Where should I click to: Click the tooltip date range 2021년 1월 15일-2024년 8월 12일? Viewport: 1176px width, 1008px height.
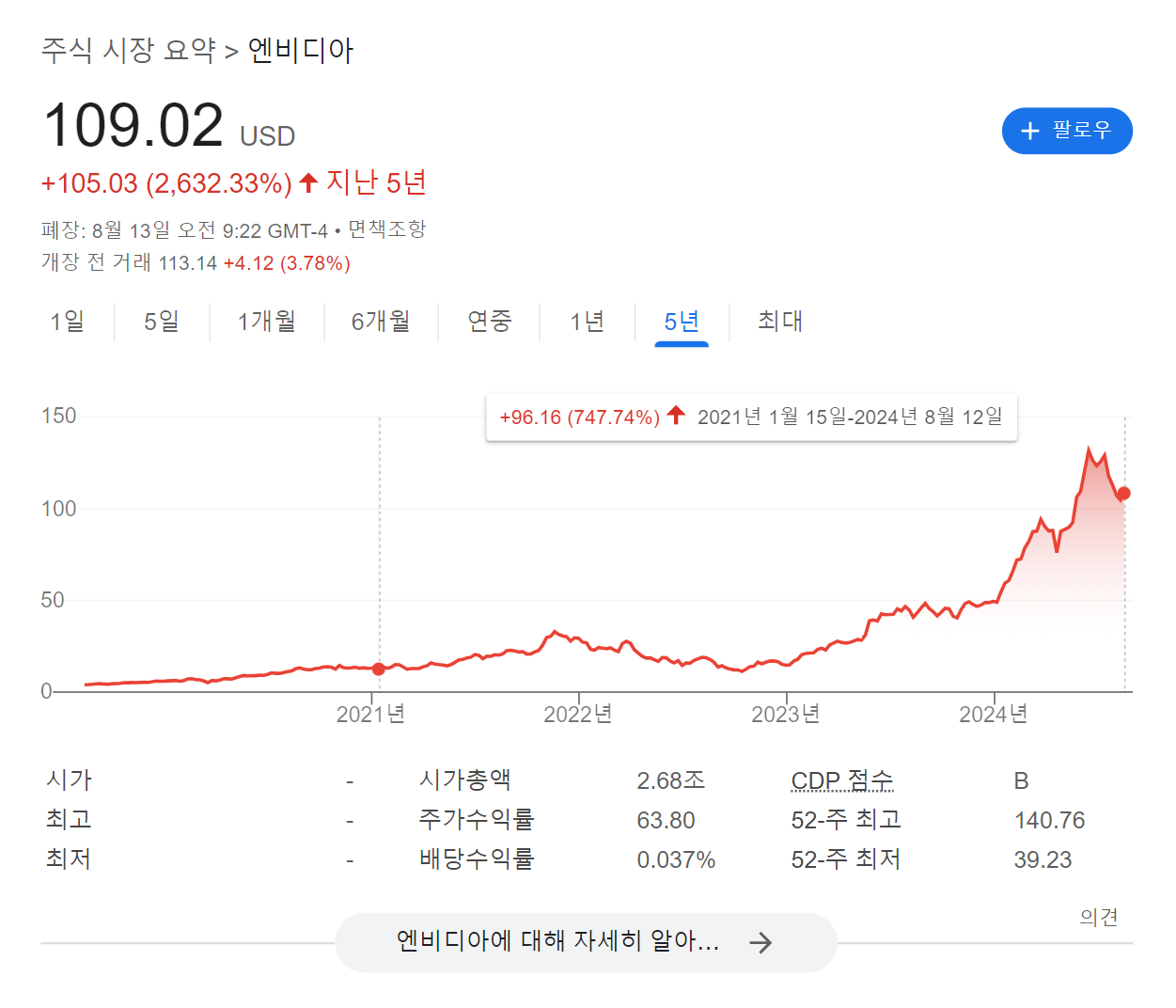click(x=850, y=417)
